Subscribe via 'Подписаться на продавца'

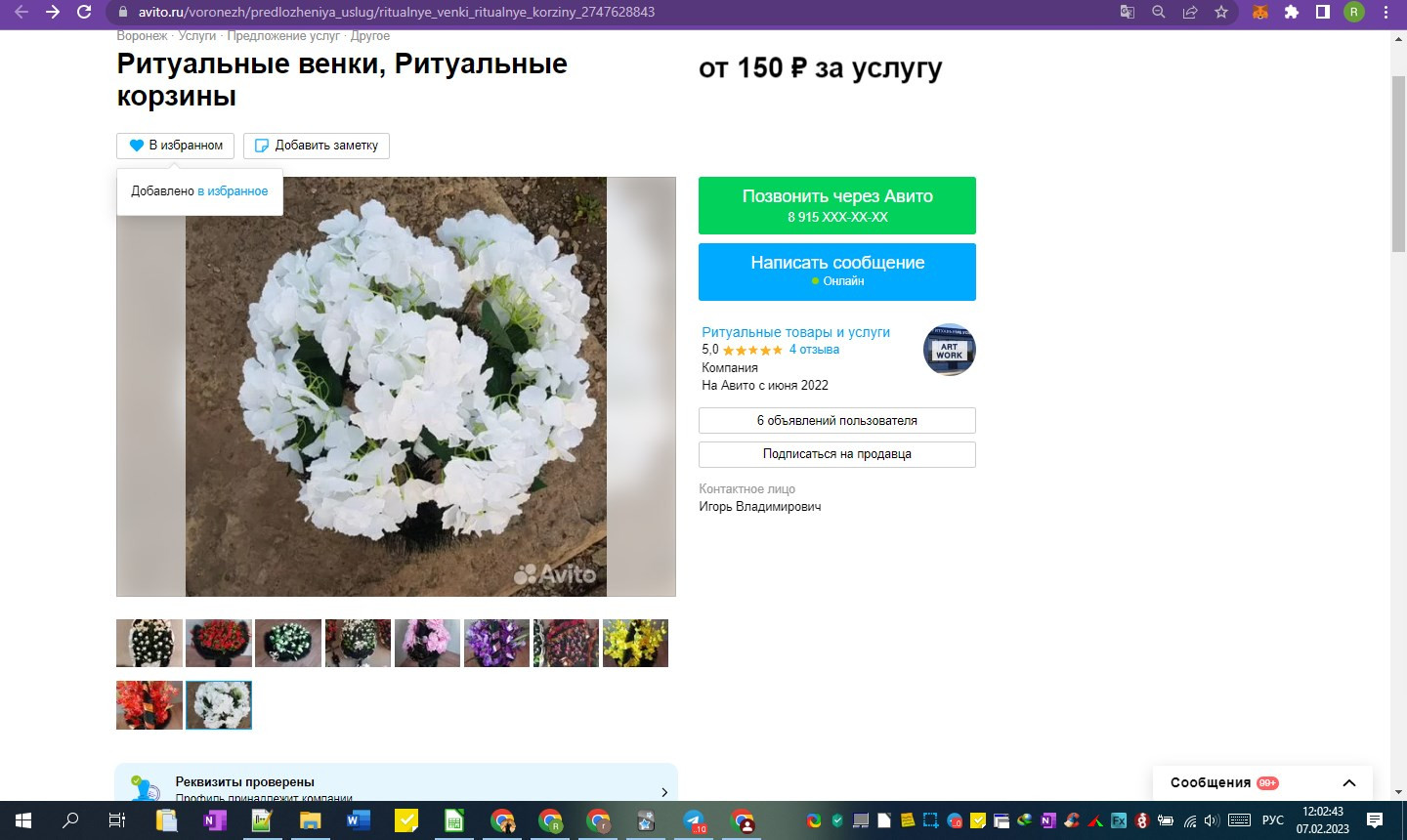point(837,454)
